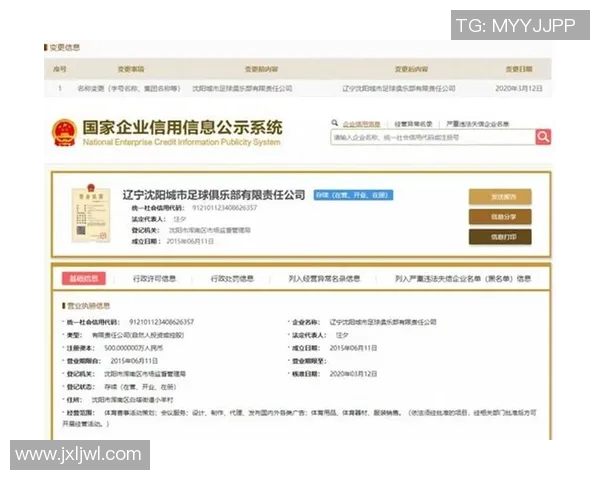
Task: Click the credit code 912101123408626357 under 营业执照信息
Action: (x=161, y=322)
